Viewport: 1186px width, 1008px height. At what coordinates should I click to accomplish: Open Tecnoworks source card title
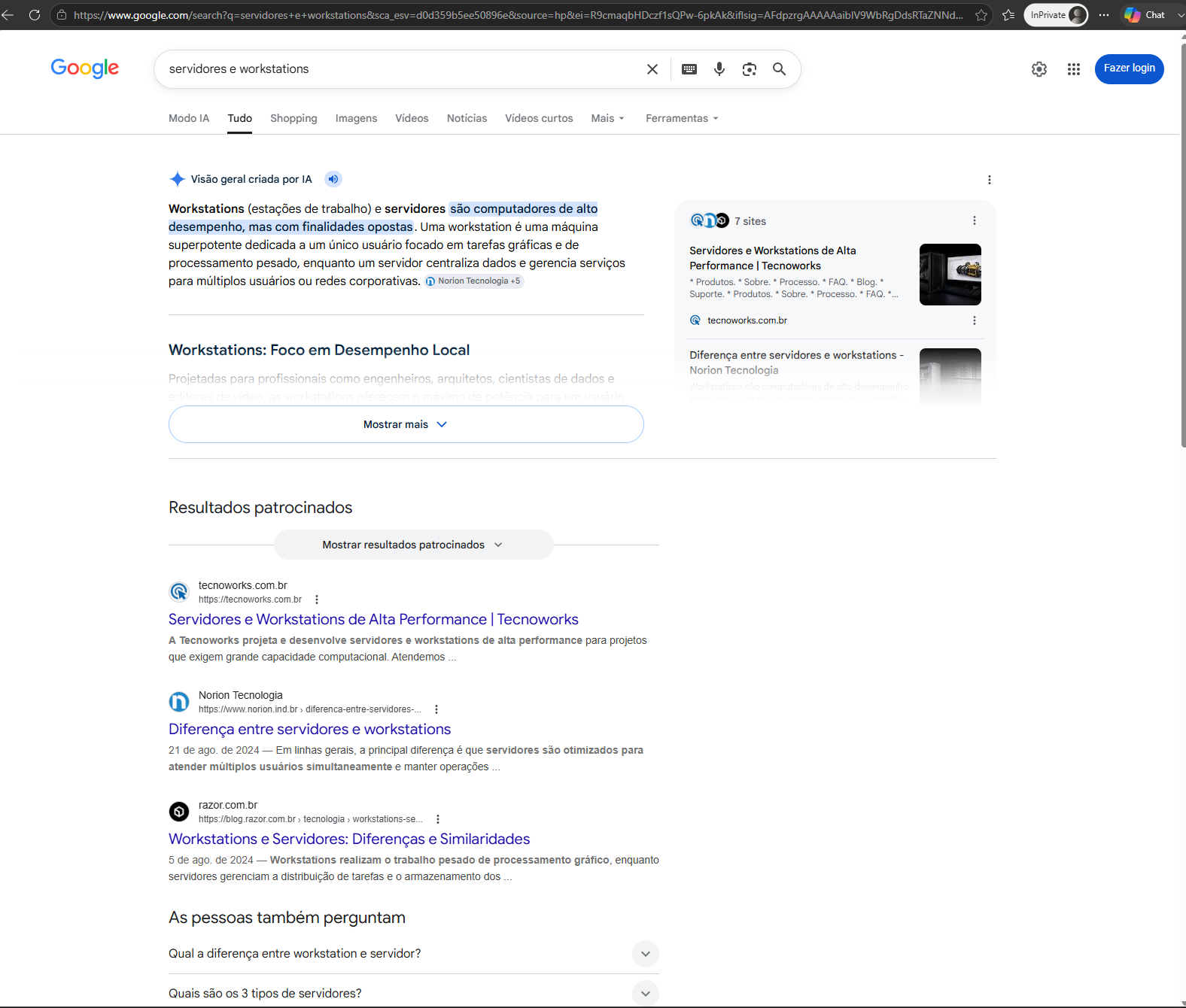point(773,258)
